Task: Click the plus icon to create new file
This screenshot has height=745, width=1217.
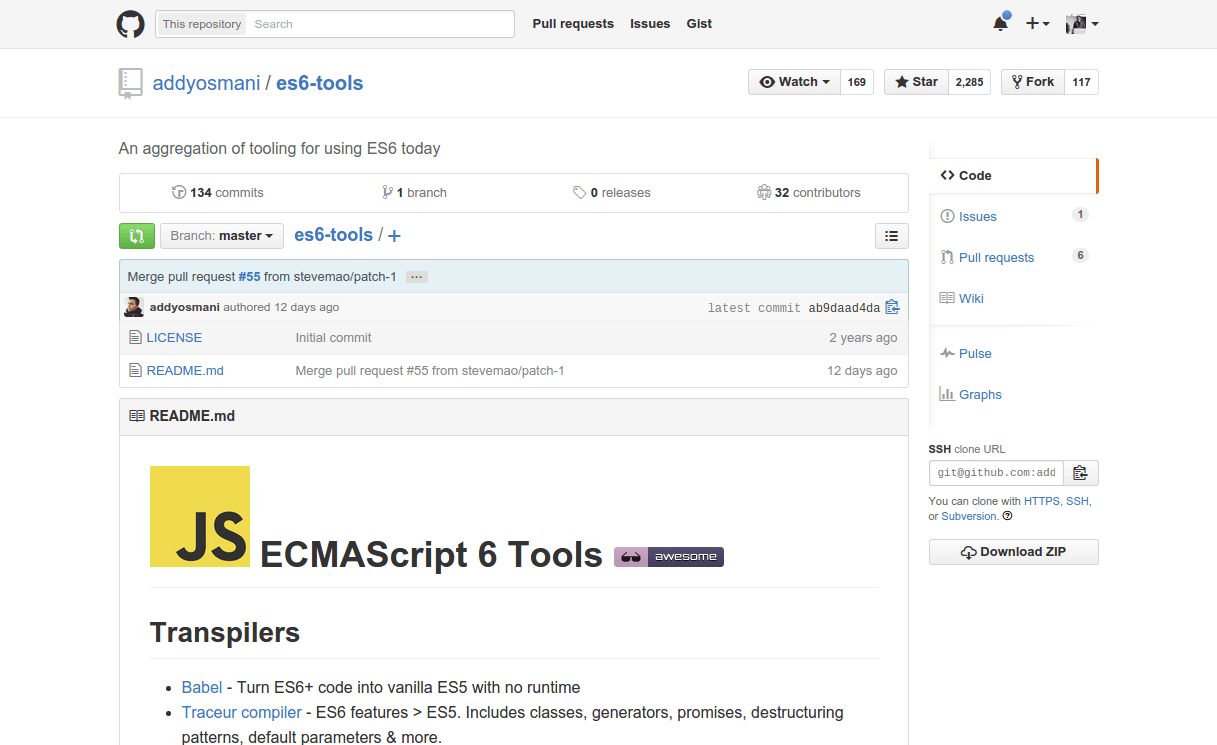Action: (394, 236)
